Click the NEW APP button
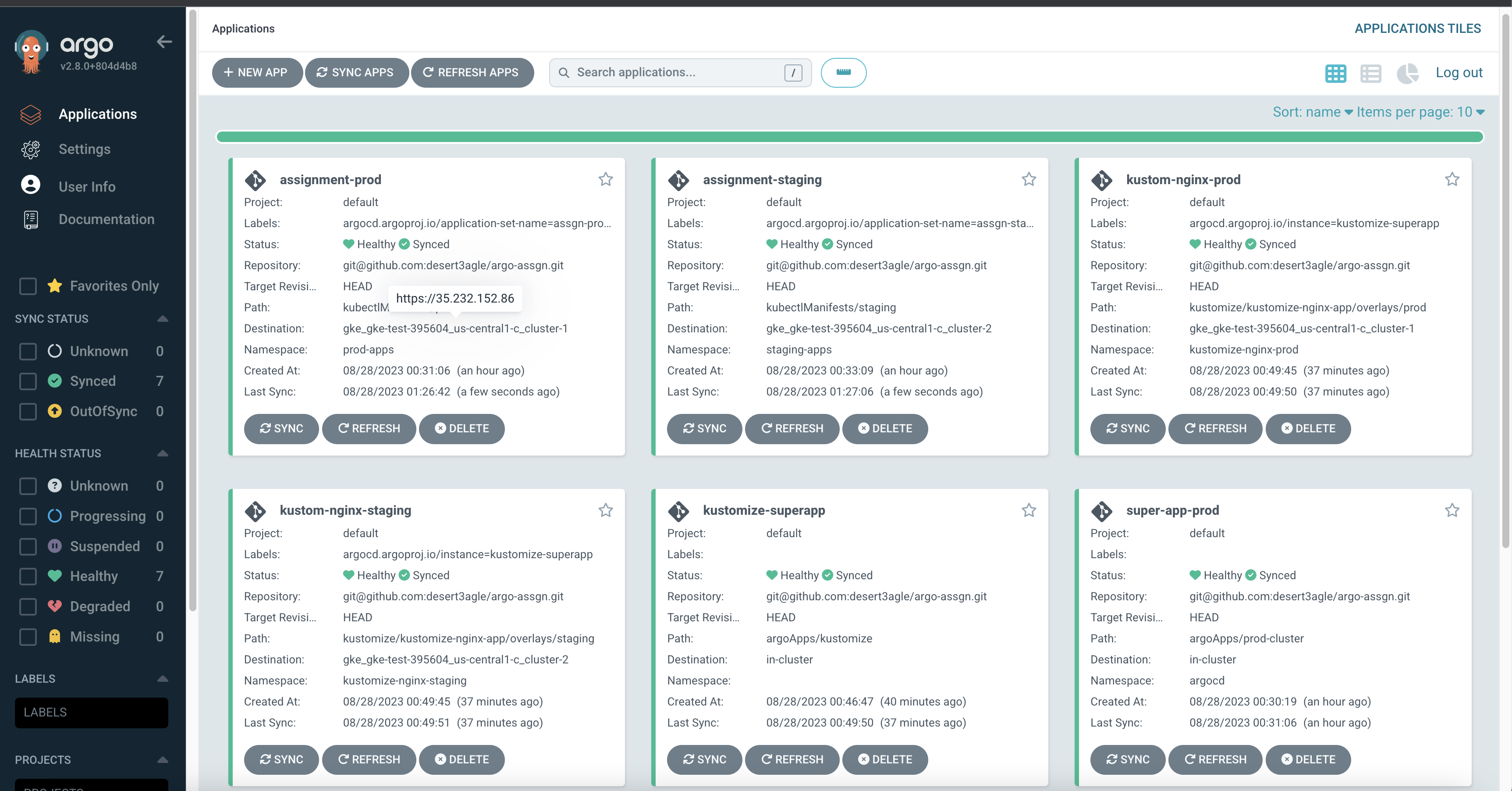The width and height of the screenshot is (1512, 791). point(256,72)
